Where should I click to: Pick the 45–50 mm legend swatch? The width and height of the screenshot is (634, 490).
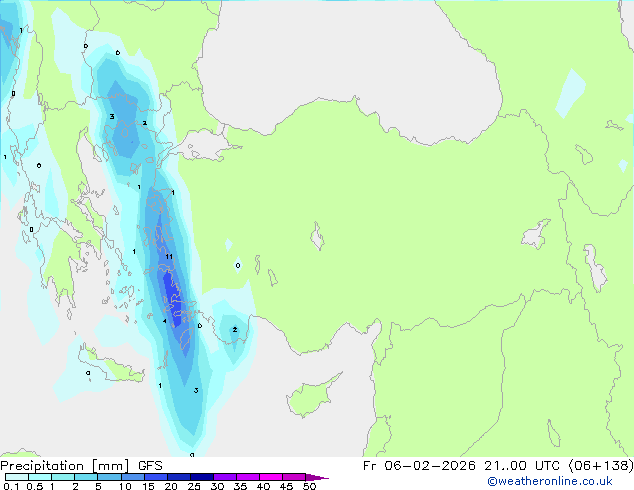point(294,477)
